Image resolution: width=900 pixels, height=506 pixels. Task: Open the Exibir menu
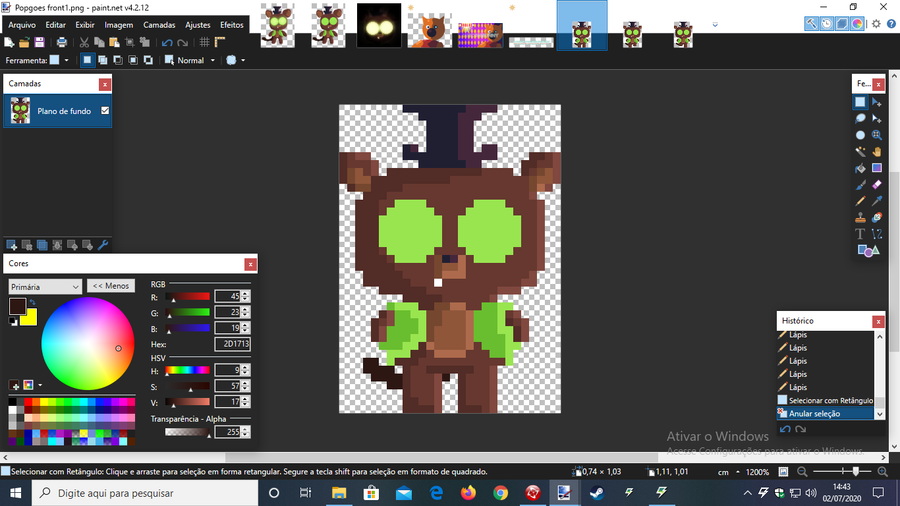[85, 25]
